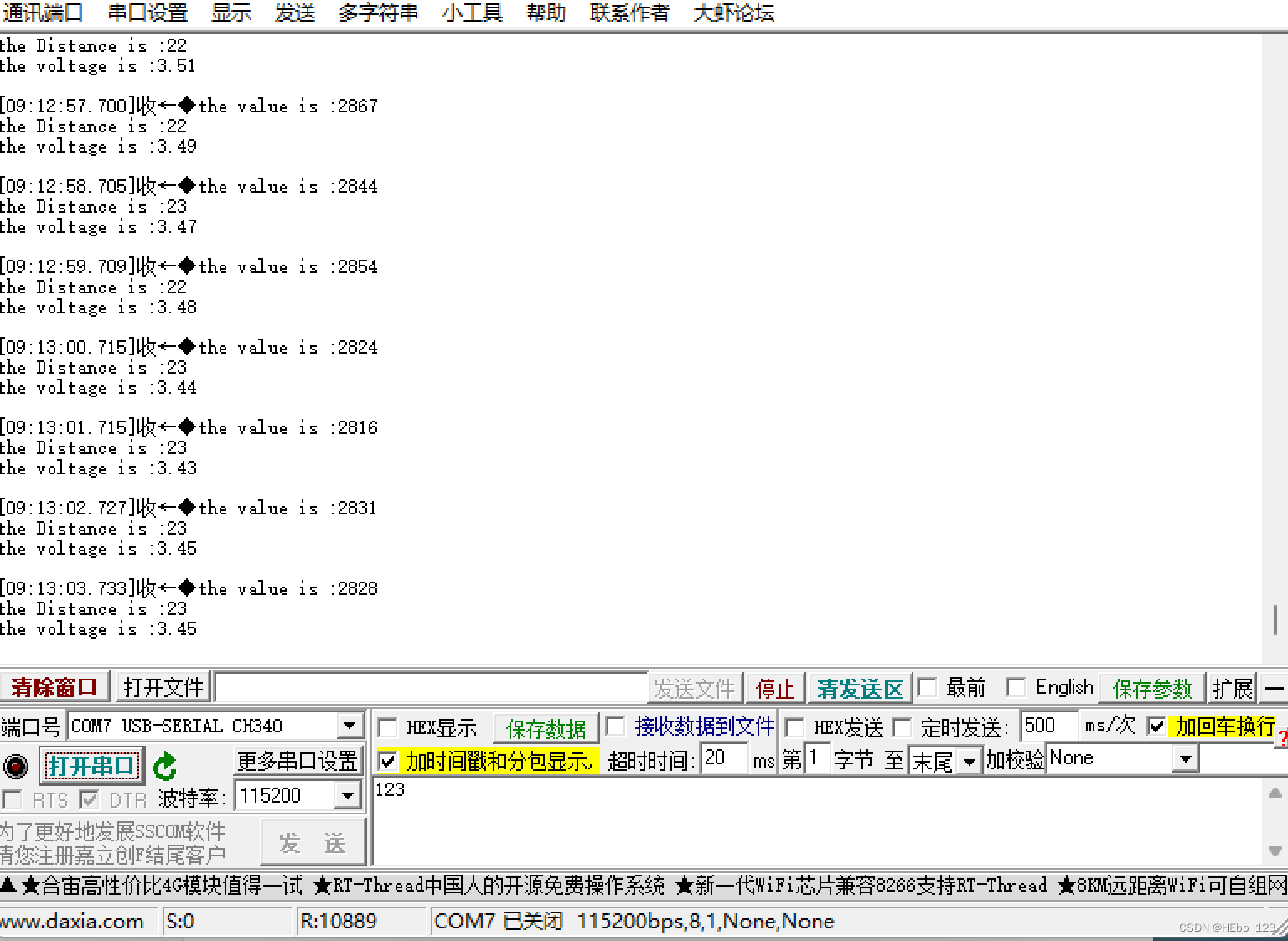This screenshot has height=941, width=1288.
Task: Click log line 'the voltage is :3.51'
Action: tap(99, 66)
